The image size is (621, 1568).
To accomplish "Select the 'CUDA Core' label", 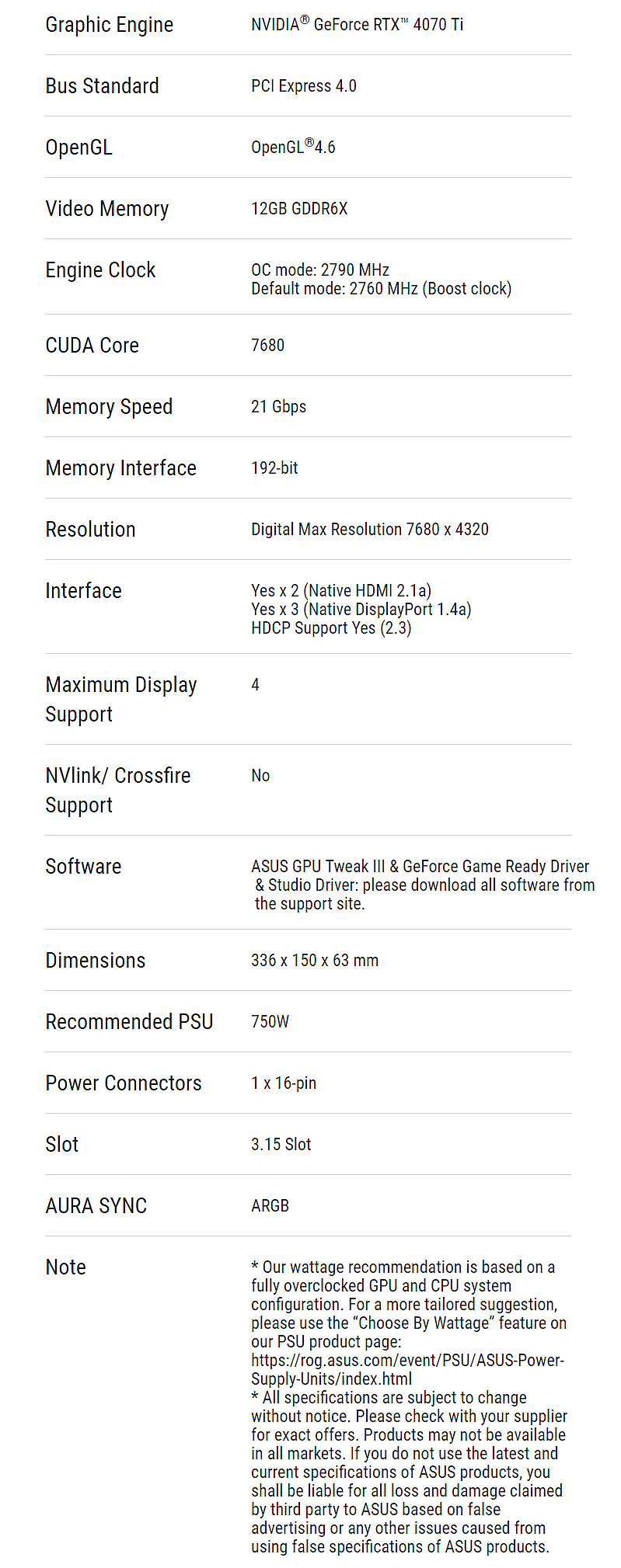I will point(92,346).
